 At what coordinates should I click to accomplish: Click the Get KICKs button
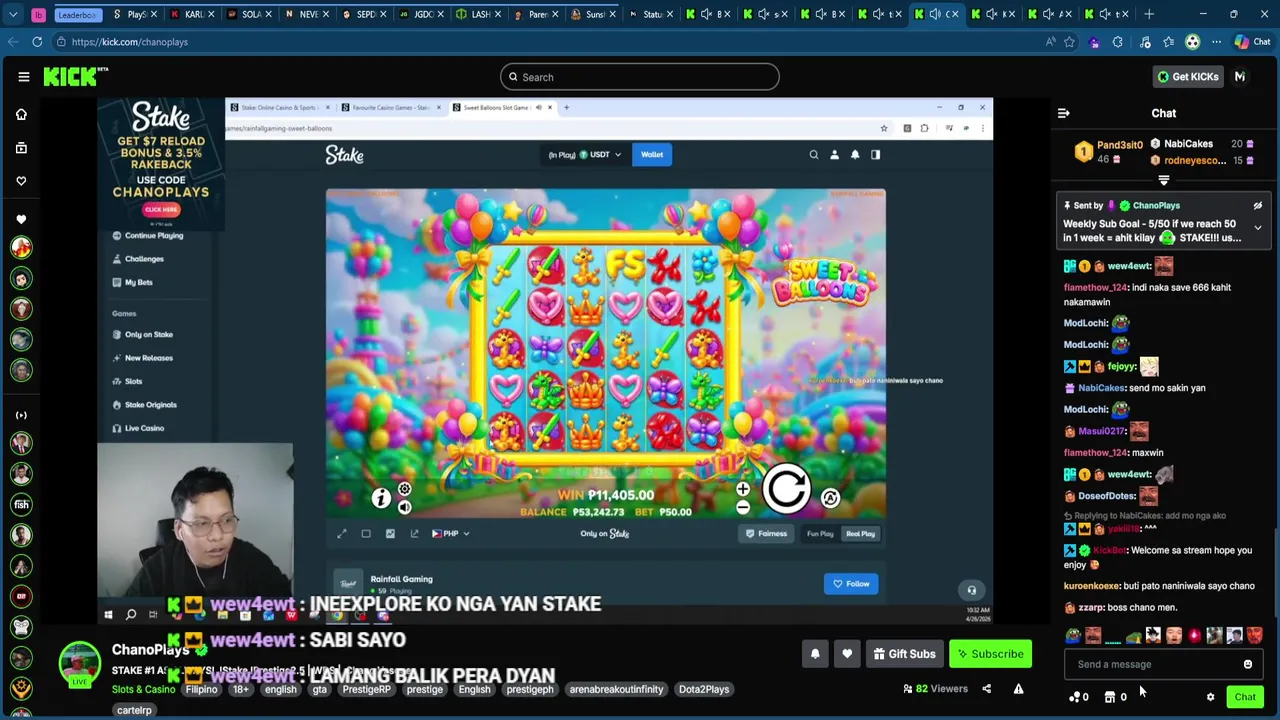(1187, 77)
